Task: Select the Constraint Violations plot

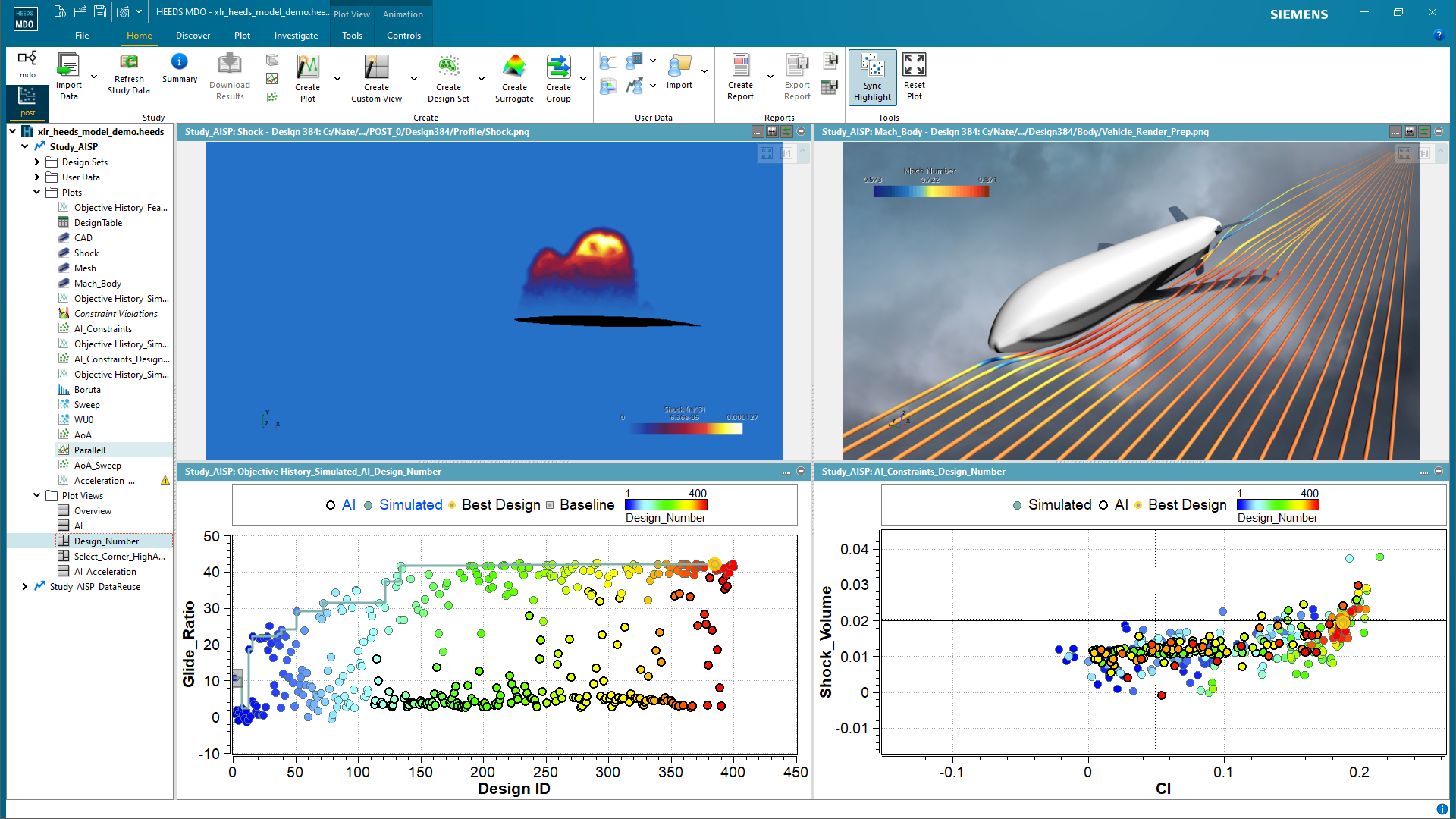Action: 115,314
